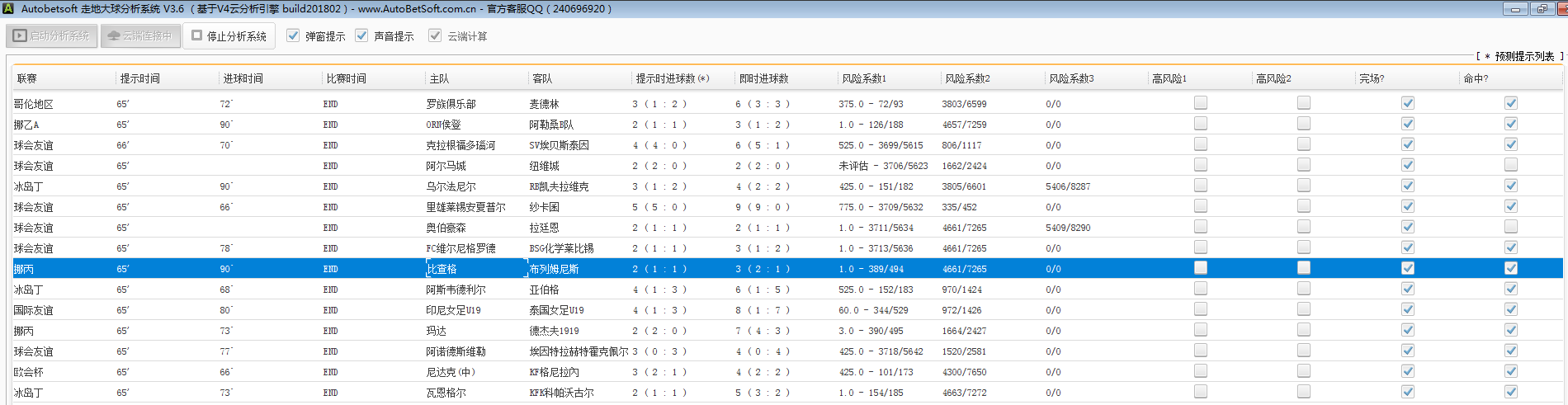Click the Autobetsoft logo in title bar
Image resolution: width=1568 pixels, height=405 pixels.
pos(8,9)
